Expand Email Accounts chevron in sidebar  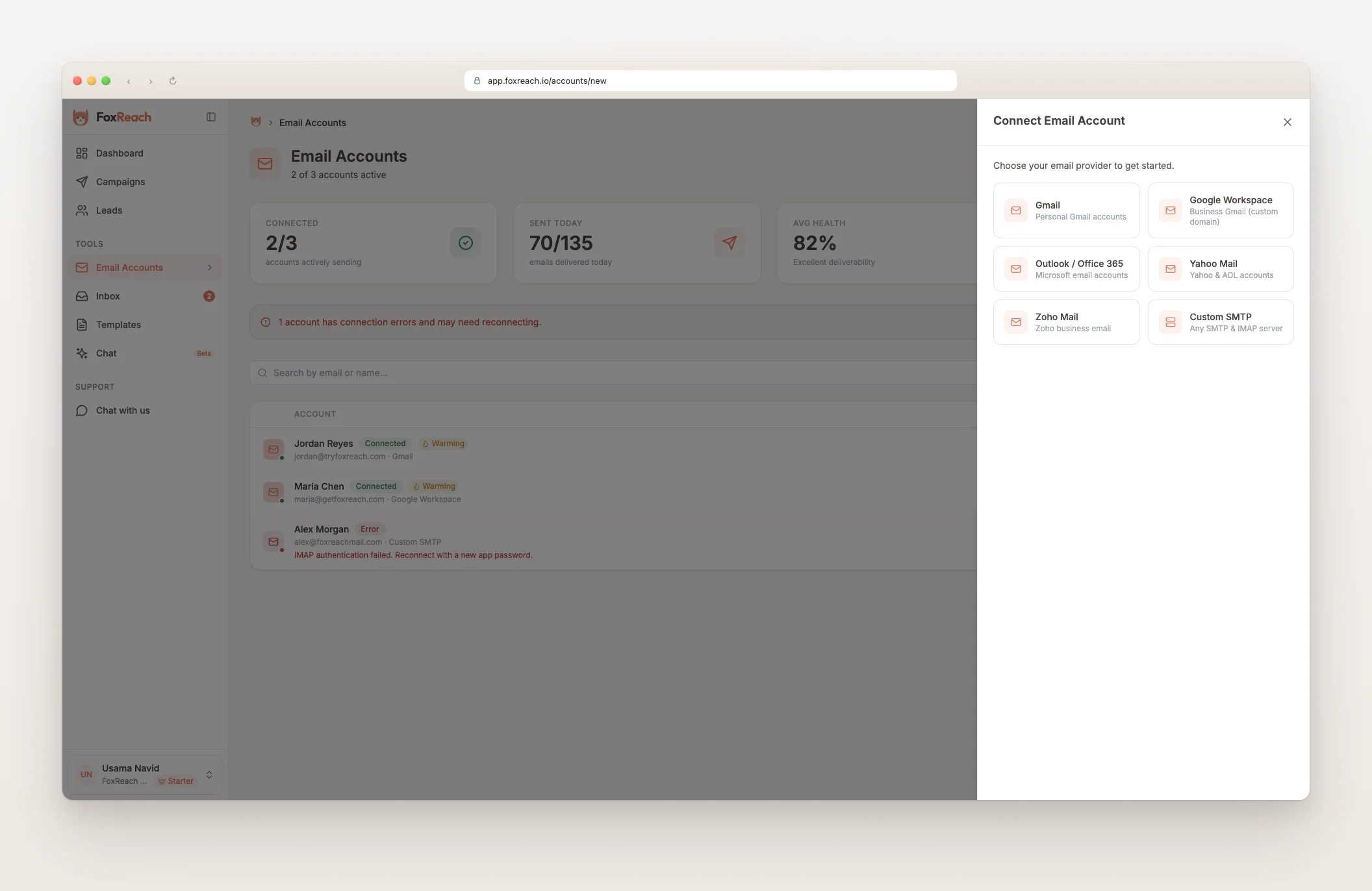209,268
